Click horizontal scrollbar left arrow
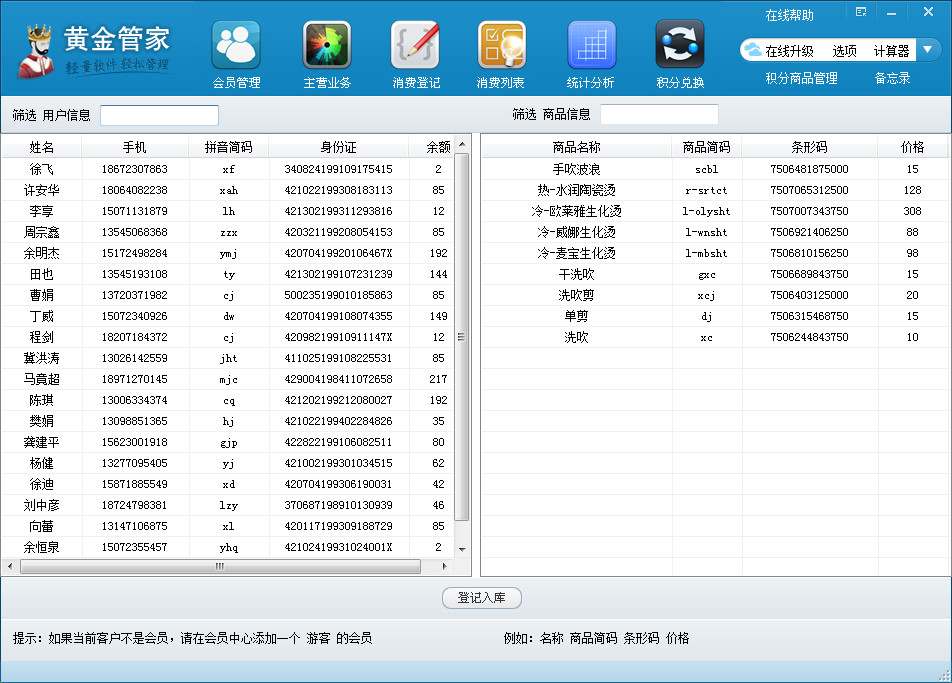The image size is (952, 683). 10,566
